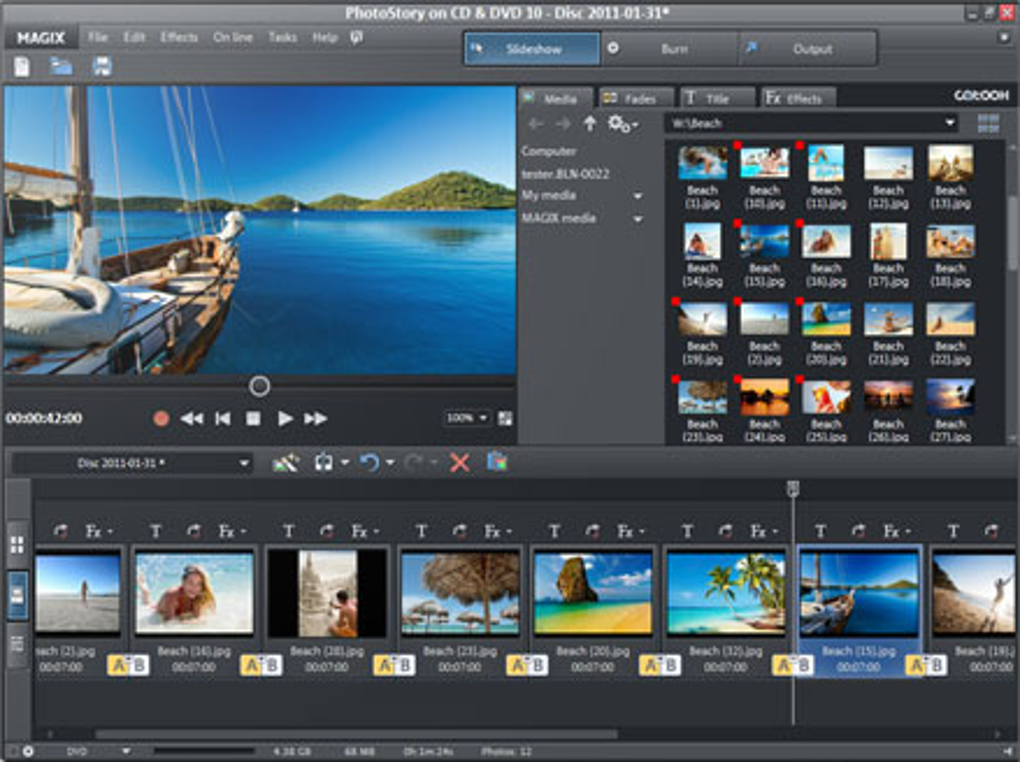Add a title to the Beach (16).jpg slide
Screen dimensions: 1020x762
pyautogui.click(x=155, y=532)
